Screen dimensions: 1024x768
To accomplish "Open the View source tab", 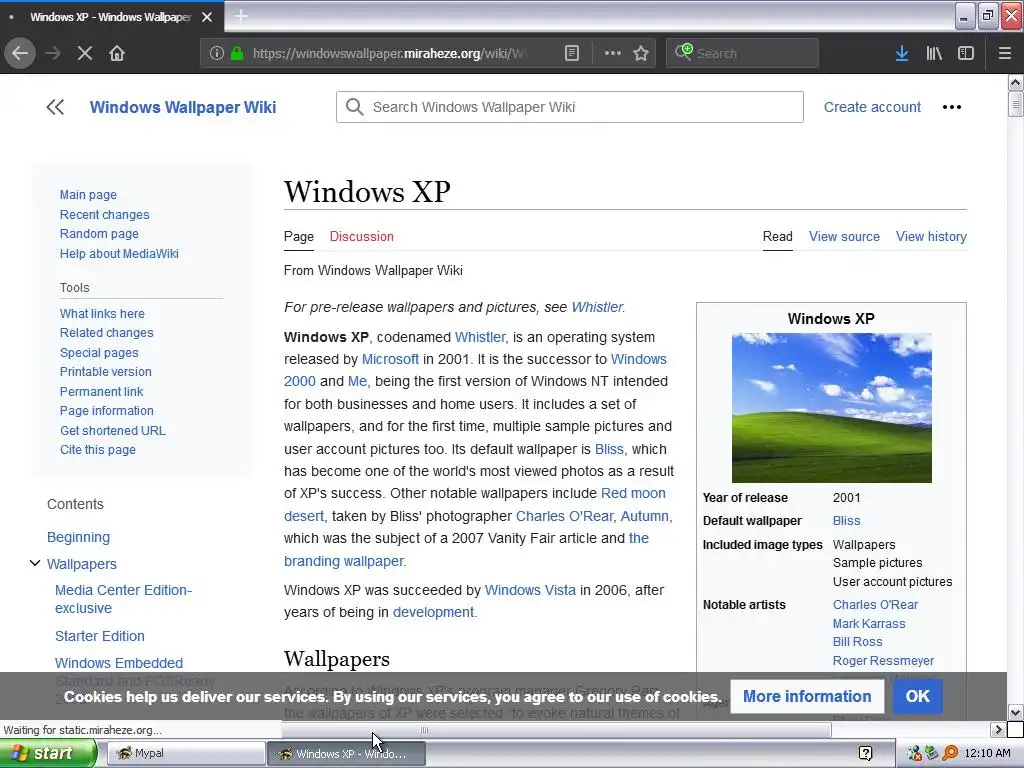I will point(844,236).
